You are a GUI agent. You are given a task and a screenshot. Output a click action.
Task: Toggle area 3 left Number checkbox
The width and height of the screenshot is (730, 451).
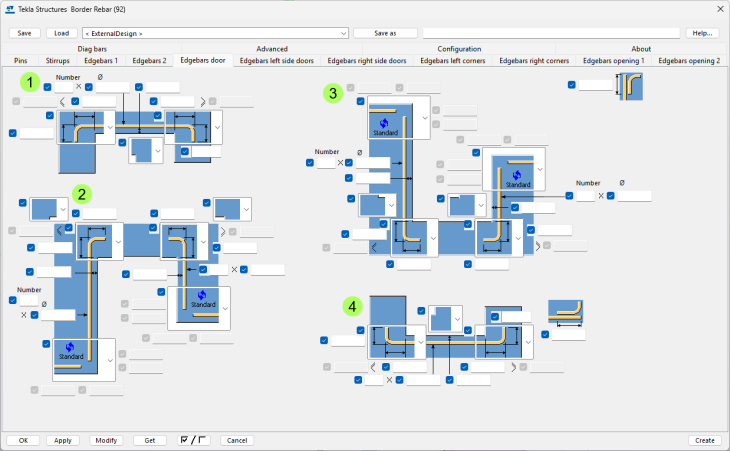click(310, 162)
